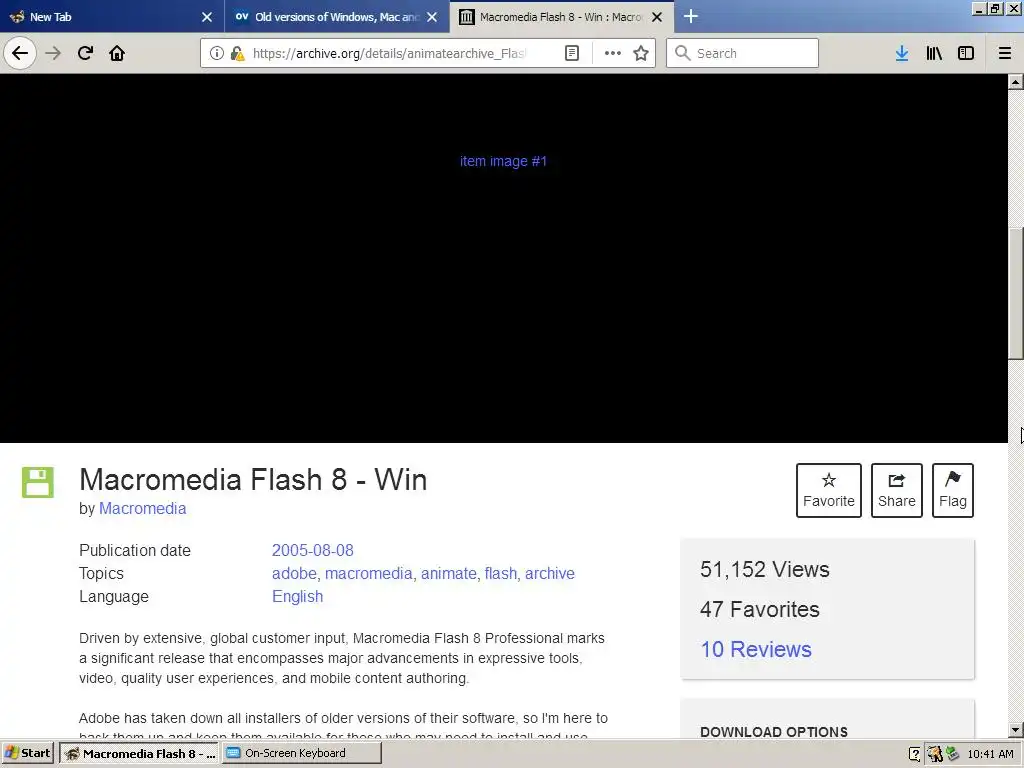This screenshot has height=768, width=1024.
Task: Toggle reader view in address bar
Action: pyautogui.click(x=571, y=53)
